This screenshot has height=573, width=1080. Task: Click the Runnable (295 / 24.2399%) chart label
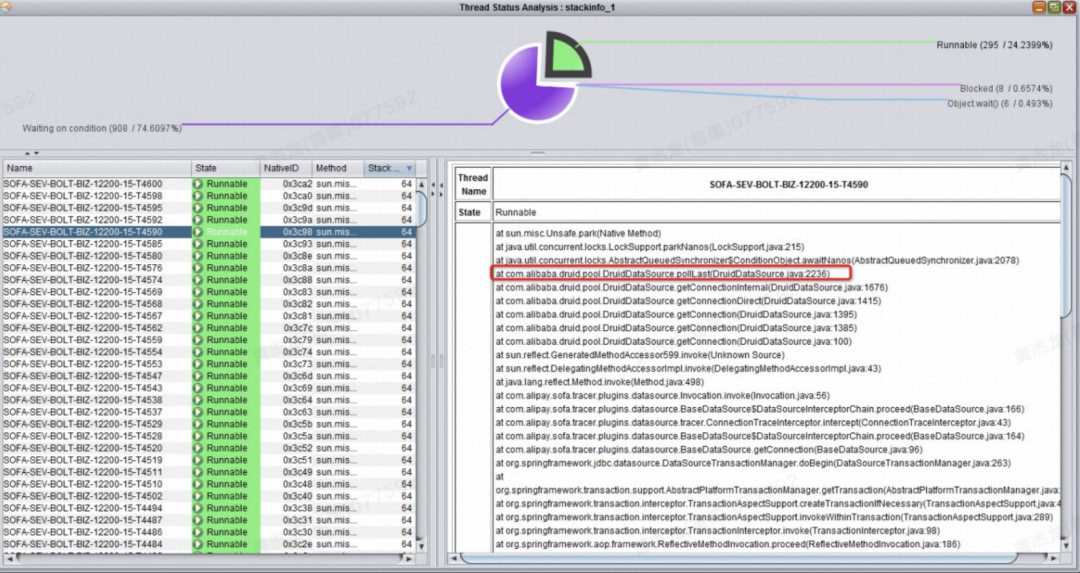(994, 45)
